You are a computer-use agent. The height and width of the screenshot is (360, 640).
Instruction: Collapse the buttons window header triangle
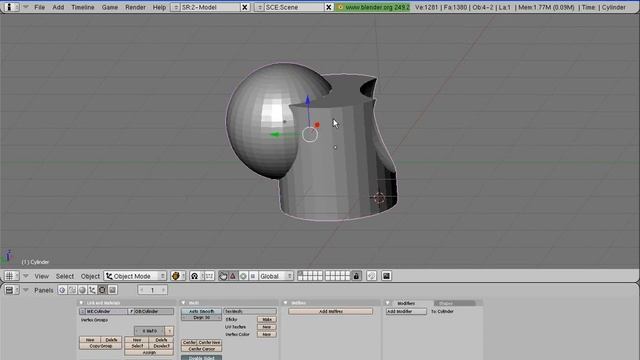(26, 290)
